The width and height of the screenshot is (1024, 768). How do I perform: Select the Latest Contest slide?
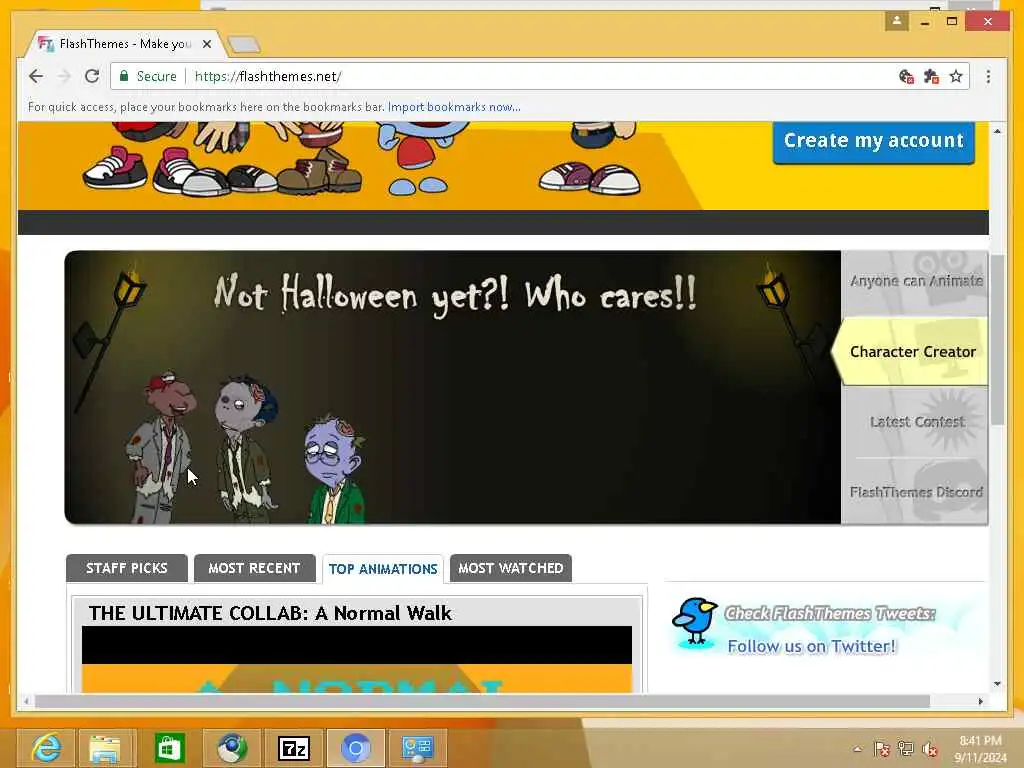(x=915, y=422)
